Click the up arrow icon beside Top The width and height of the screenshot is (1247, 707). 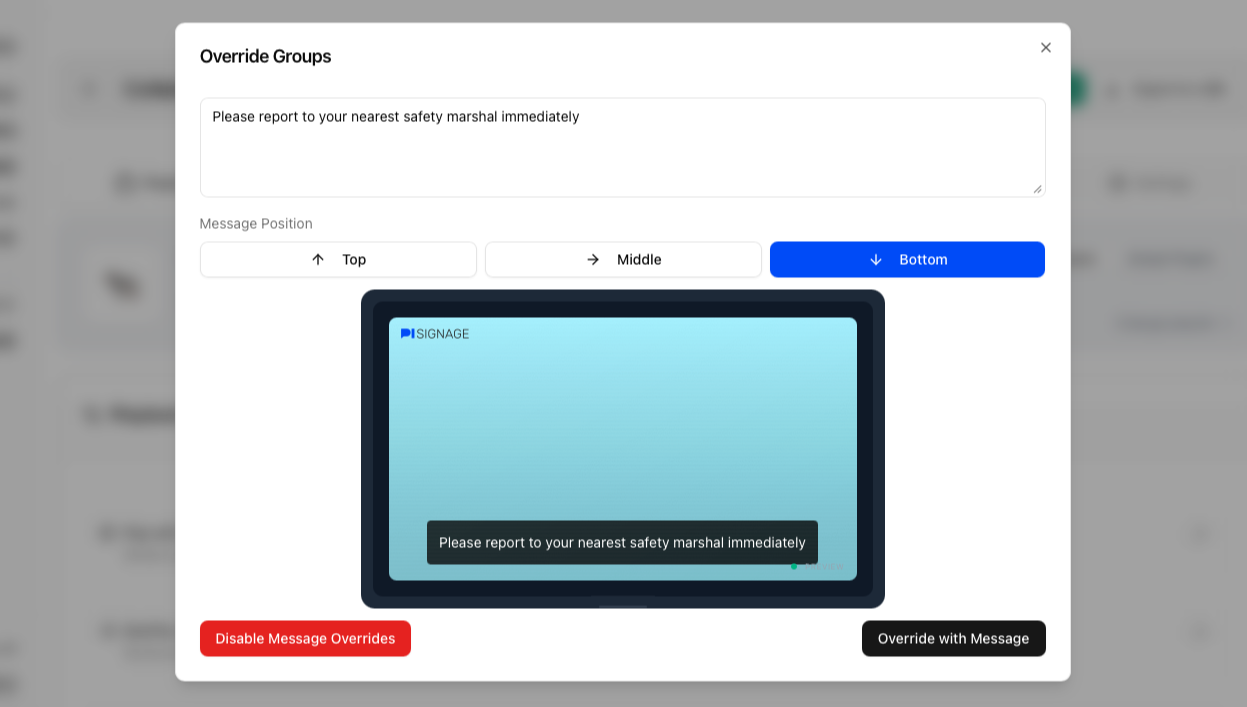318,260
